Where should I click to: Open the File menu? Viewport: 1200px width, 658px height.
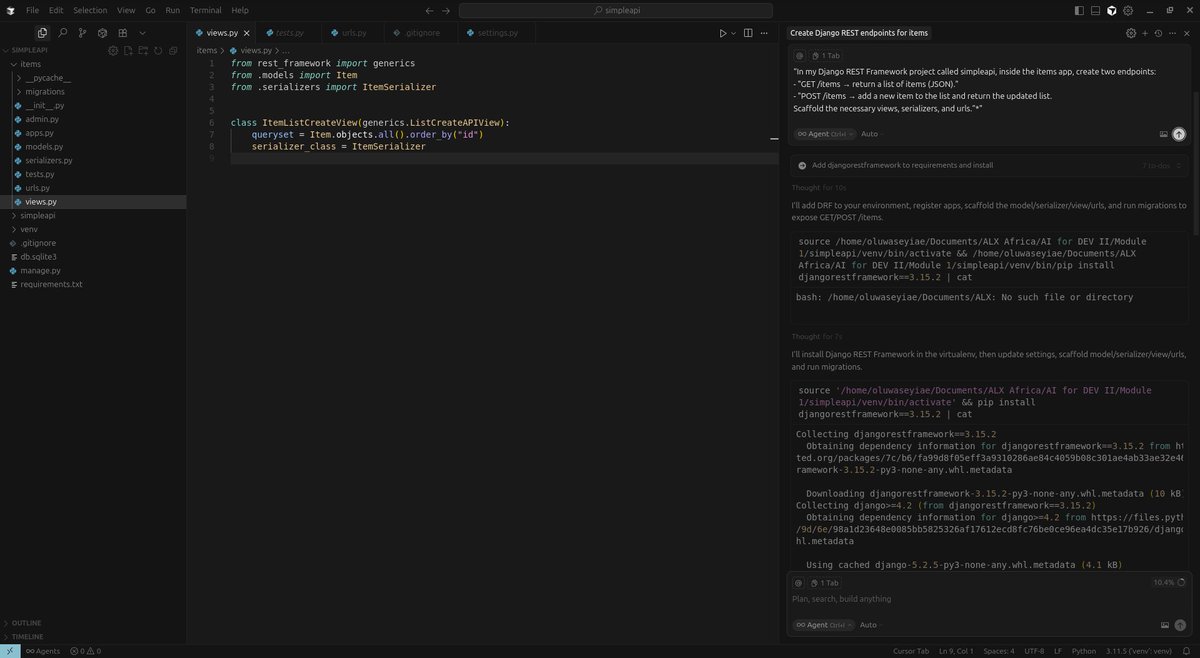(x=32, y=10)
